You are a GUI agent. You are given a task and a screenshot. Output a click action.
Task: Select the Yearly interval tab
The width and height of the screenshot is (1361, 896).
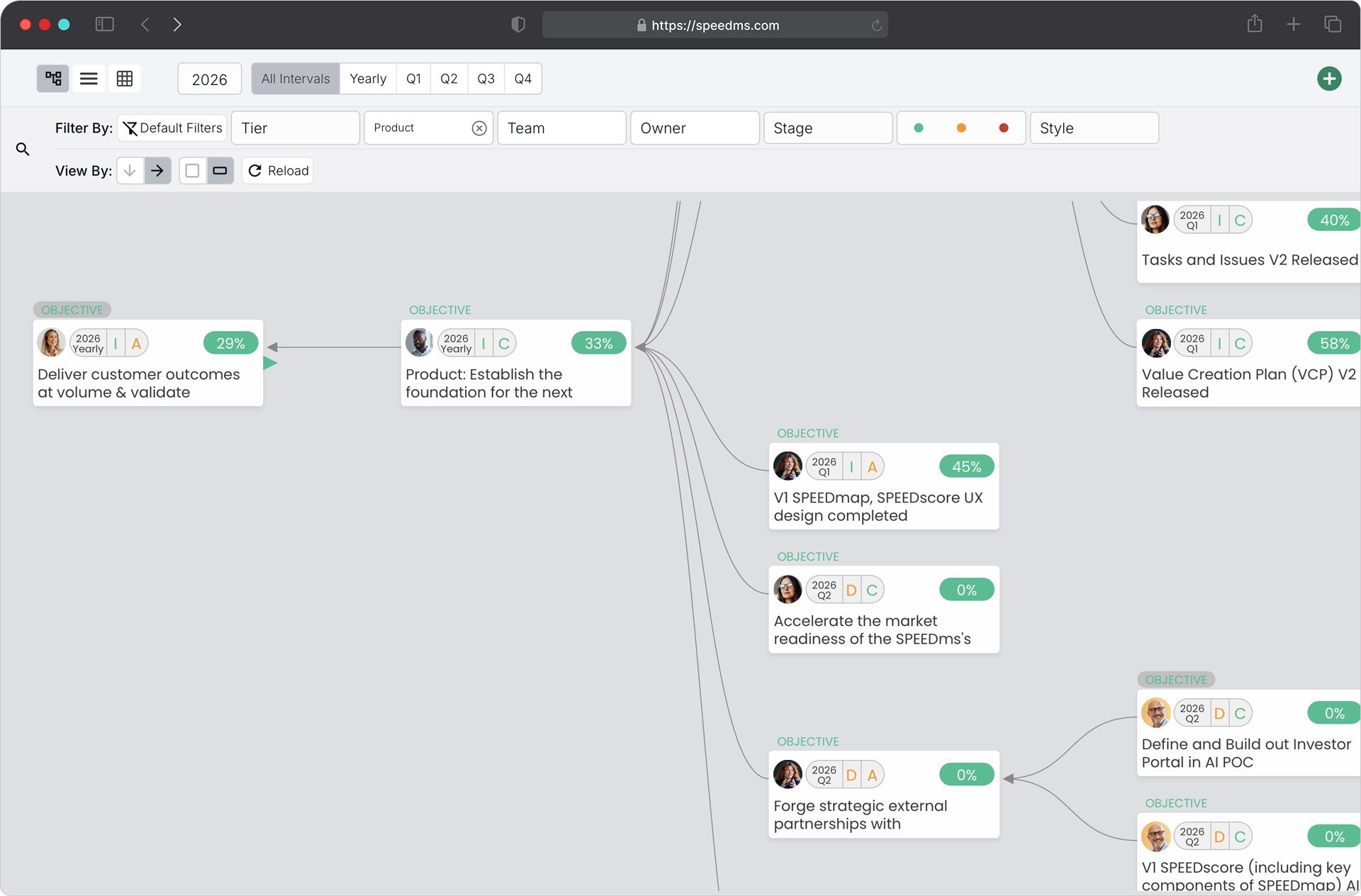click(367, 78)
